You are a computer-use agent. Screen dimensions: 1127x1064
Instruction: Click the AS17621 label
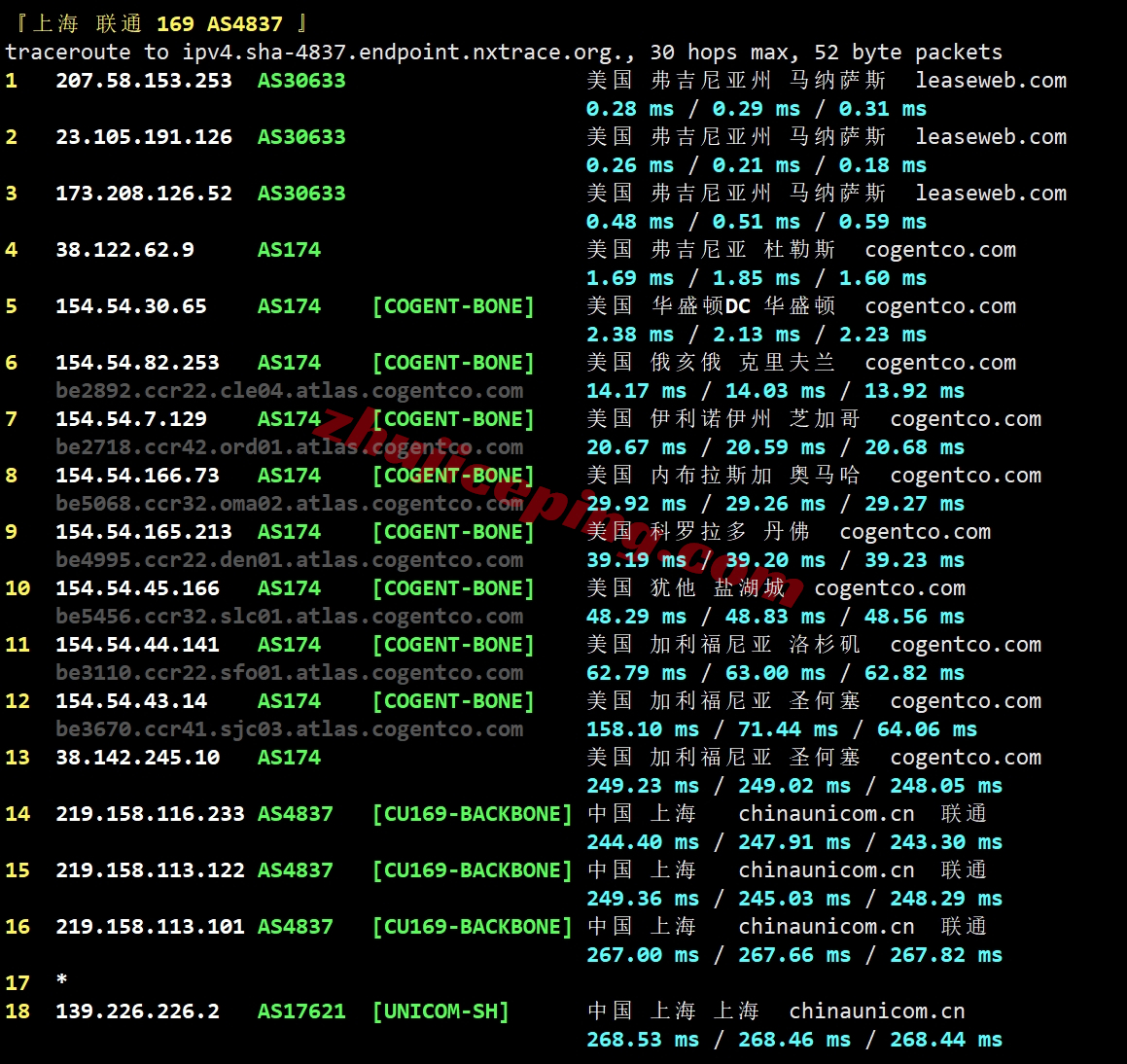301,1011
